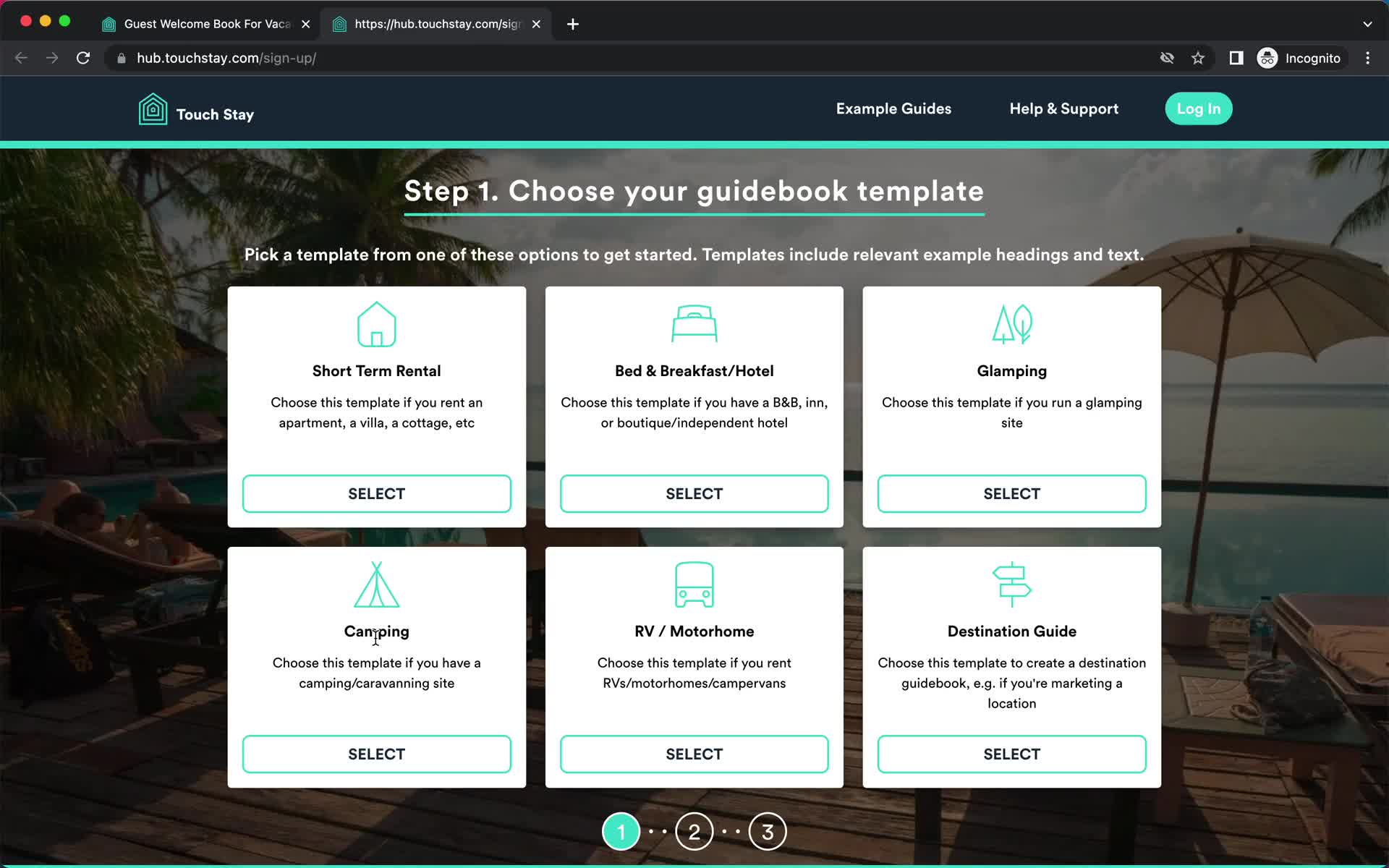The height and width of the screenshot is (868, 1389).
Task: Open Example Guides
Action: tap(893, 109)
